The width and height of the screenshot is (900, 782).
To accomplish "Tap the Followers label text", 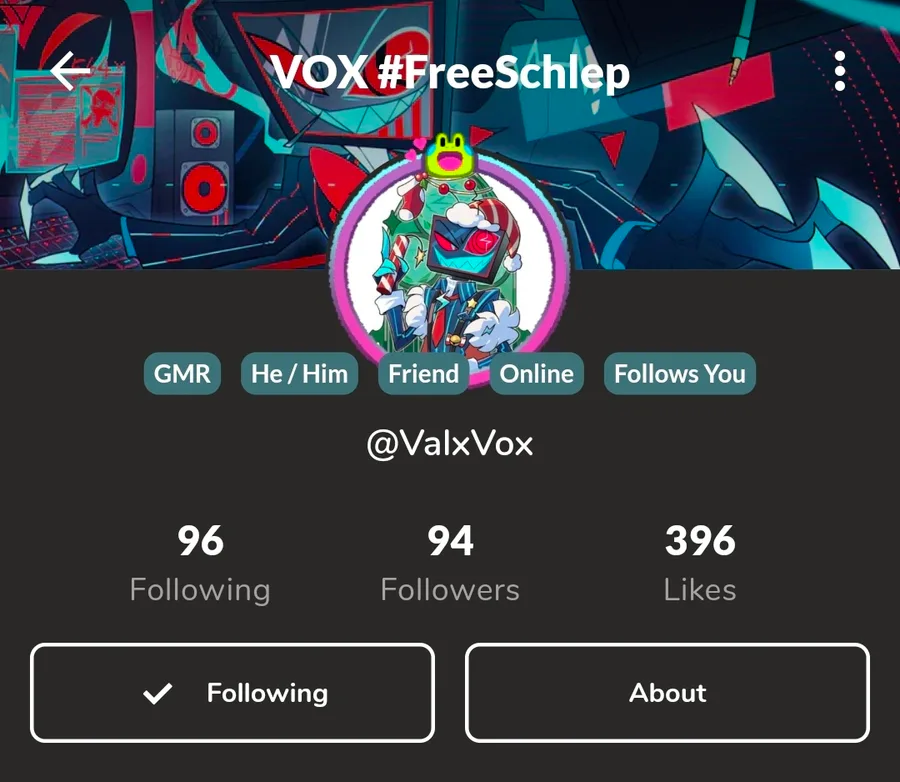I will coord(450,590).
